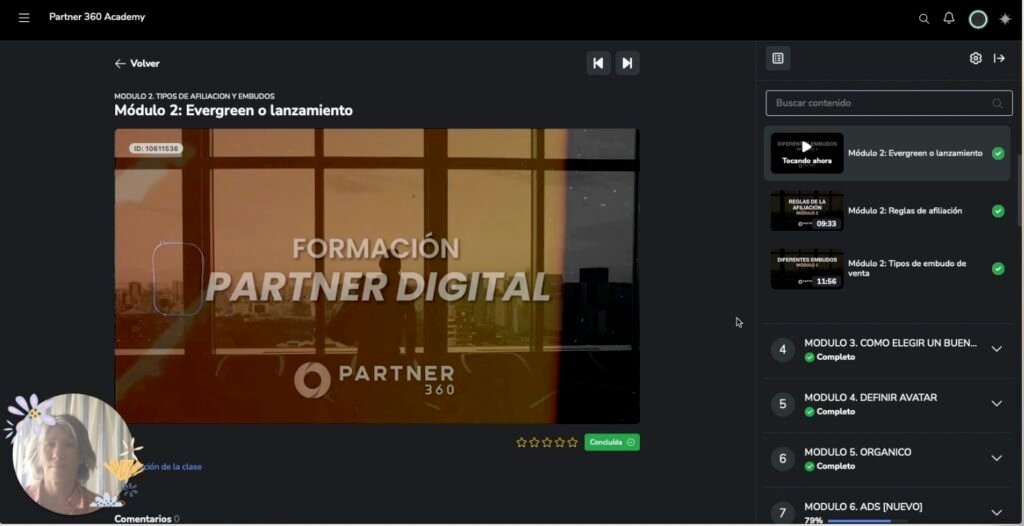Rate the class four stars
Image resolution: width=1024 pixels, height=526 pixels.
tap(560, 442)
